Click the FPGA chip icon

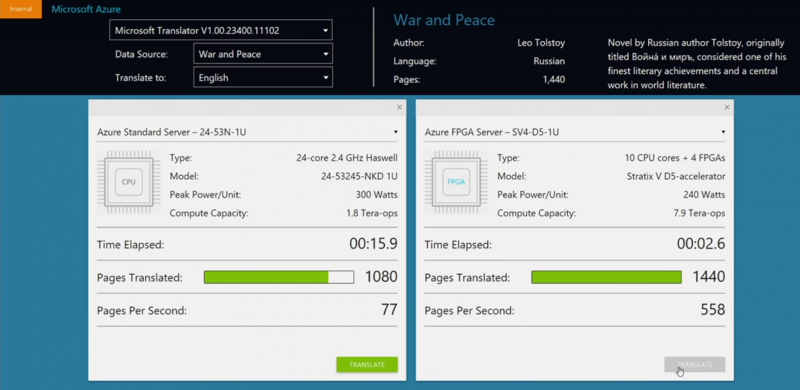(456, 182)
